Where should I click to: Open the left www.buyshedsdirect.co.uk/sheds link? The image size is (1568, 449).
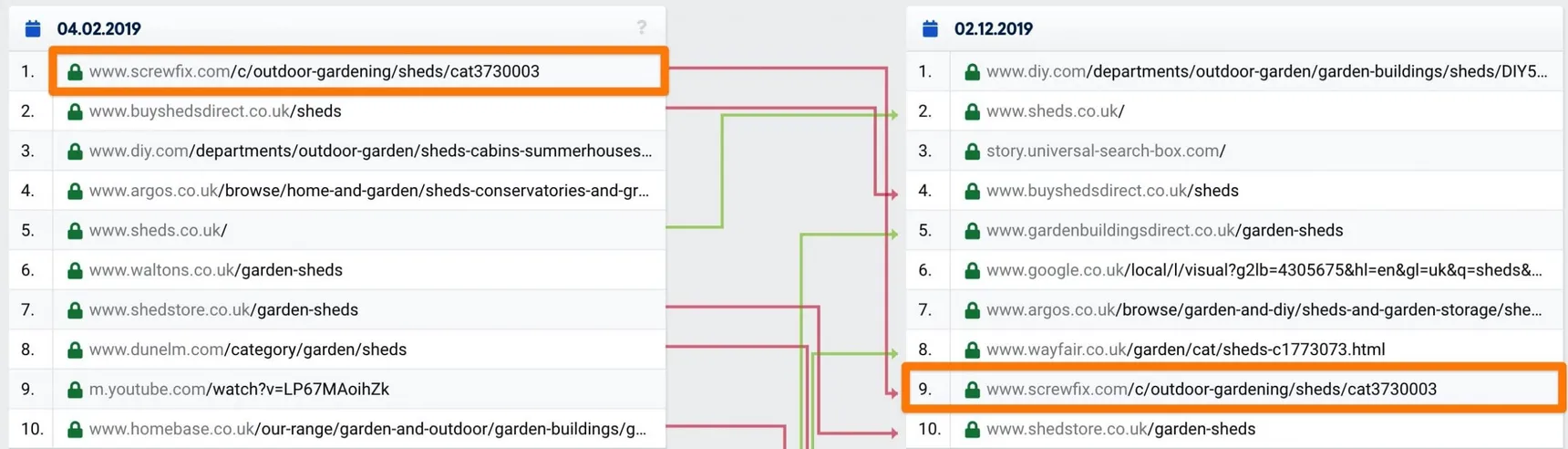215,111
